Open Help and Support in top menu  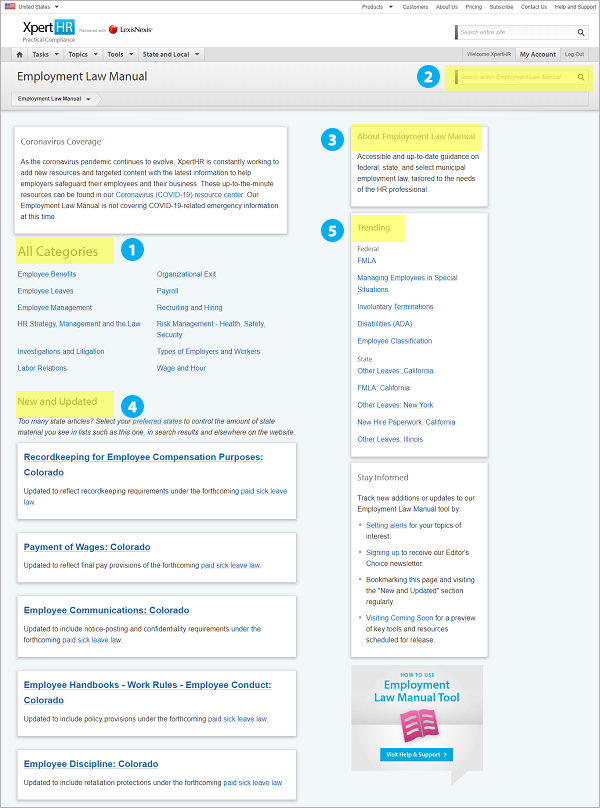(x=575, y=7)
